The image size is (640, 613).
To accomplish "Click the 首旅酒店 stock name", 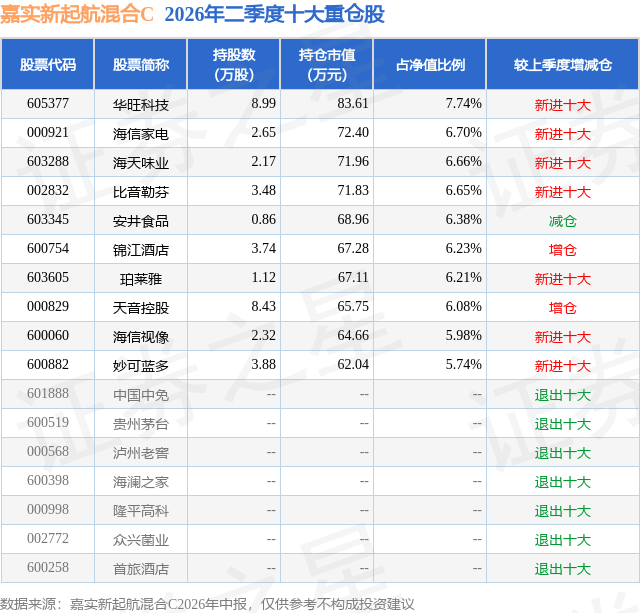I will click(141, 569).
